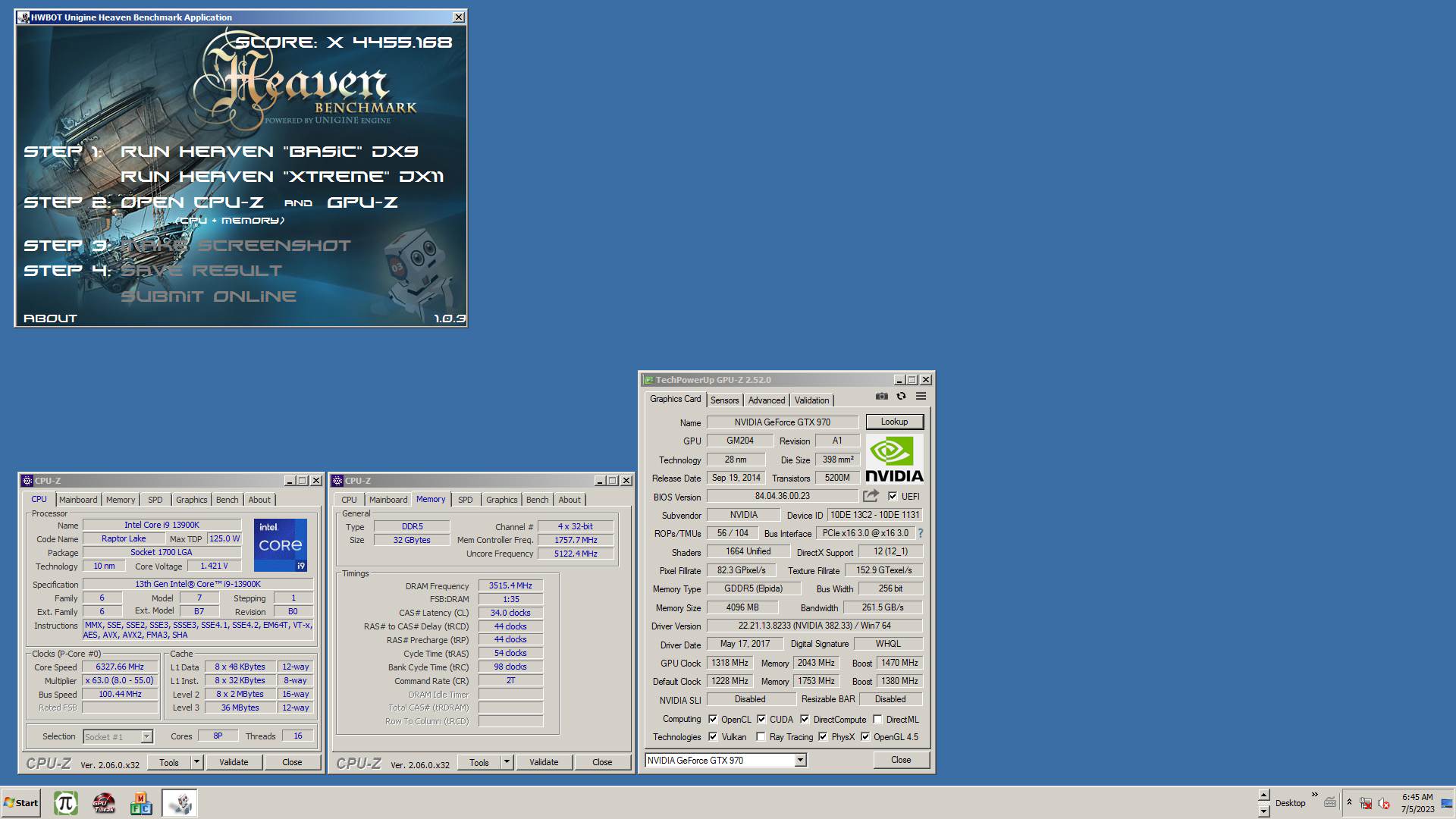Click the GPU Name field in GPU-Z
This screenshot has height=819, width=1456.
(x=783, y=422)
